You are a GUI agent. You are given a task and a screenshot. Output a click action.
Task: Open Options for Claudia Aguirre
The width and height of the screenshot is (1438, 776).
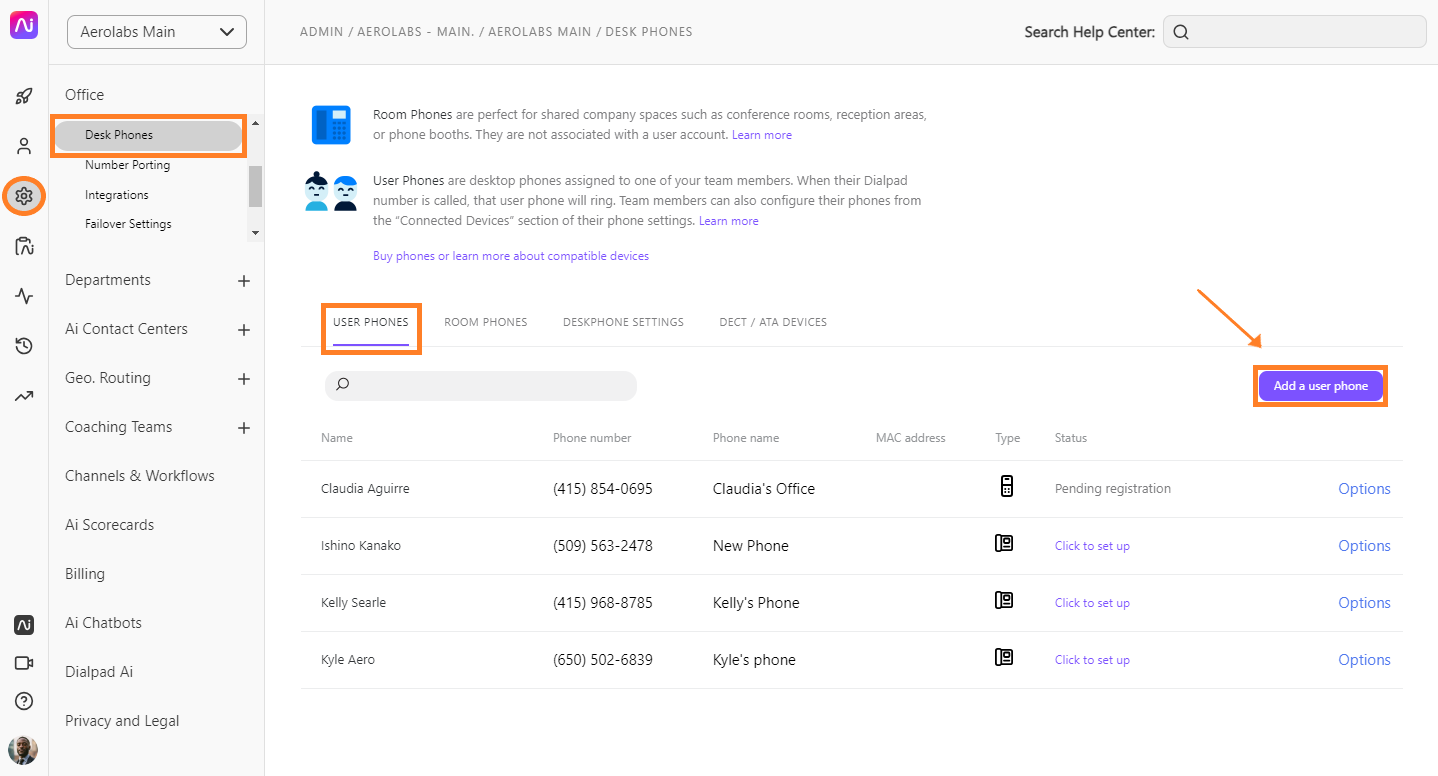coord(1364,489)
